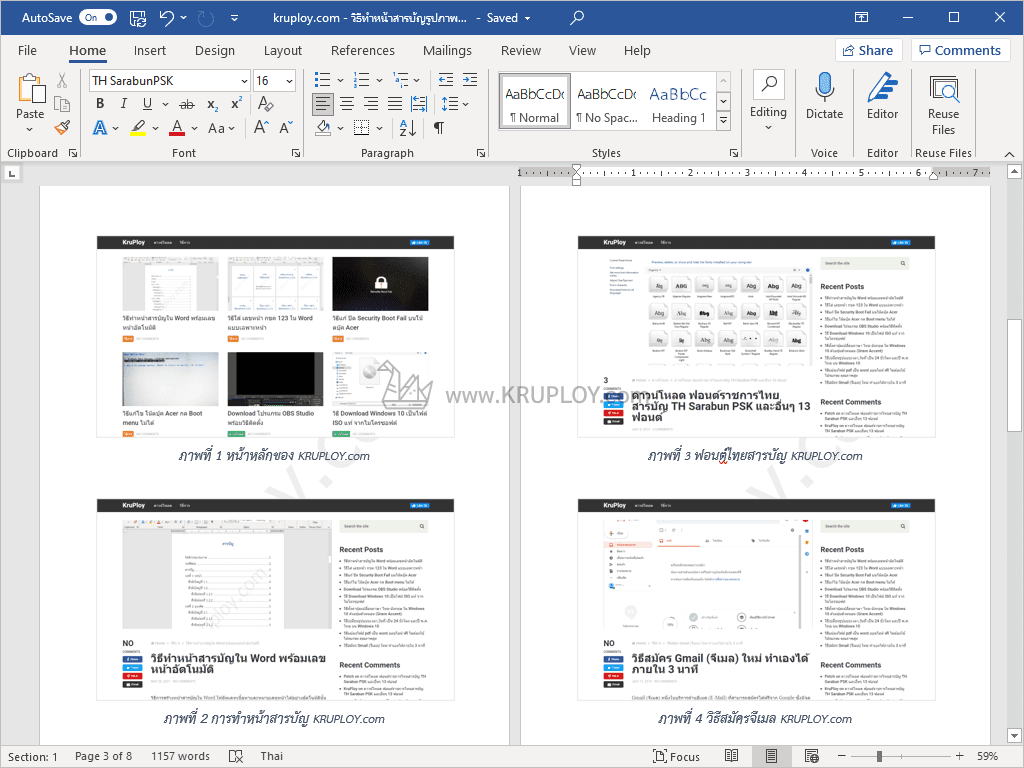Switch to the Layout tab

283,50
